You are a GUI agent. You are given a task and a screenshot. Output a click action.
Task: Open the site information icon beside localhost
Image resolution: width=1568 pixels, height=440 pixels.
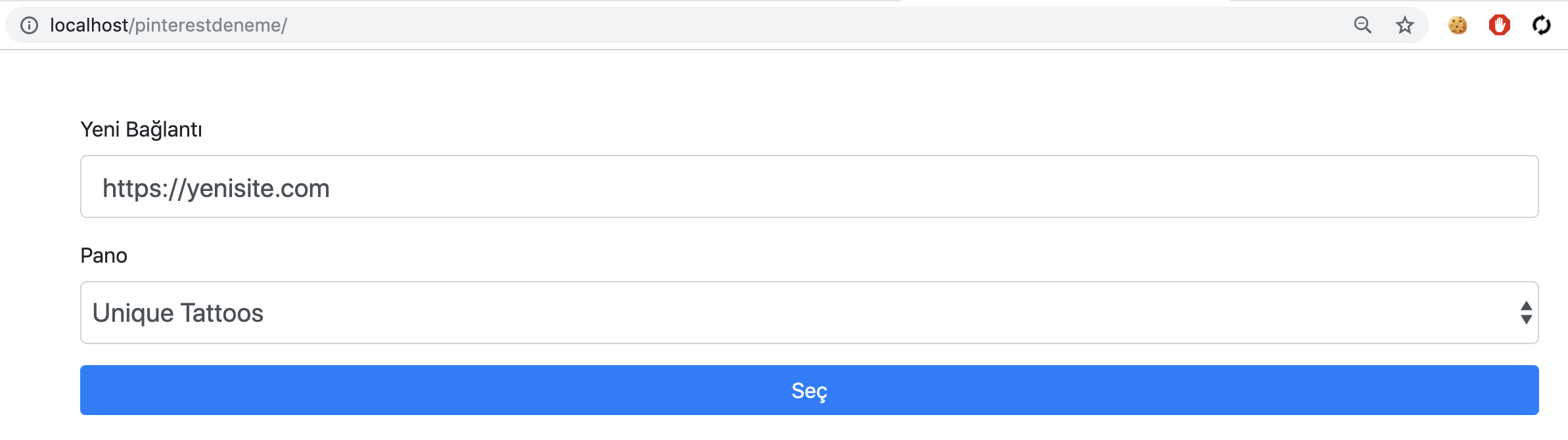[x=29, y=26]
